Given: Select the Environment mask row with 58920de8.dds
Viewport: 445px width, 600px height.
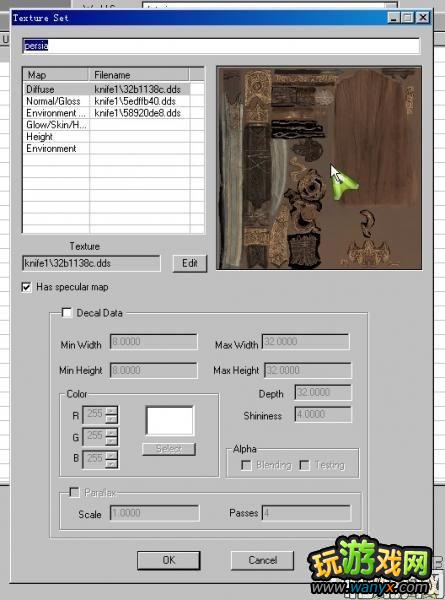Looking at the screenshot, I should tap(107, 113).
